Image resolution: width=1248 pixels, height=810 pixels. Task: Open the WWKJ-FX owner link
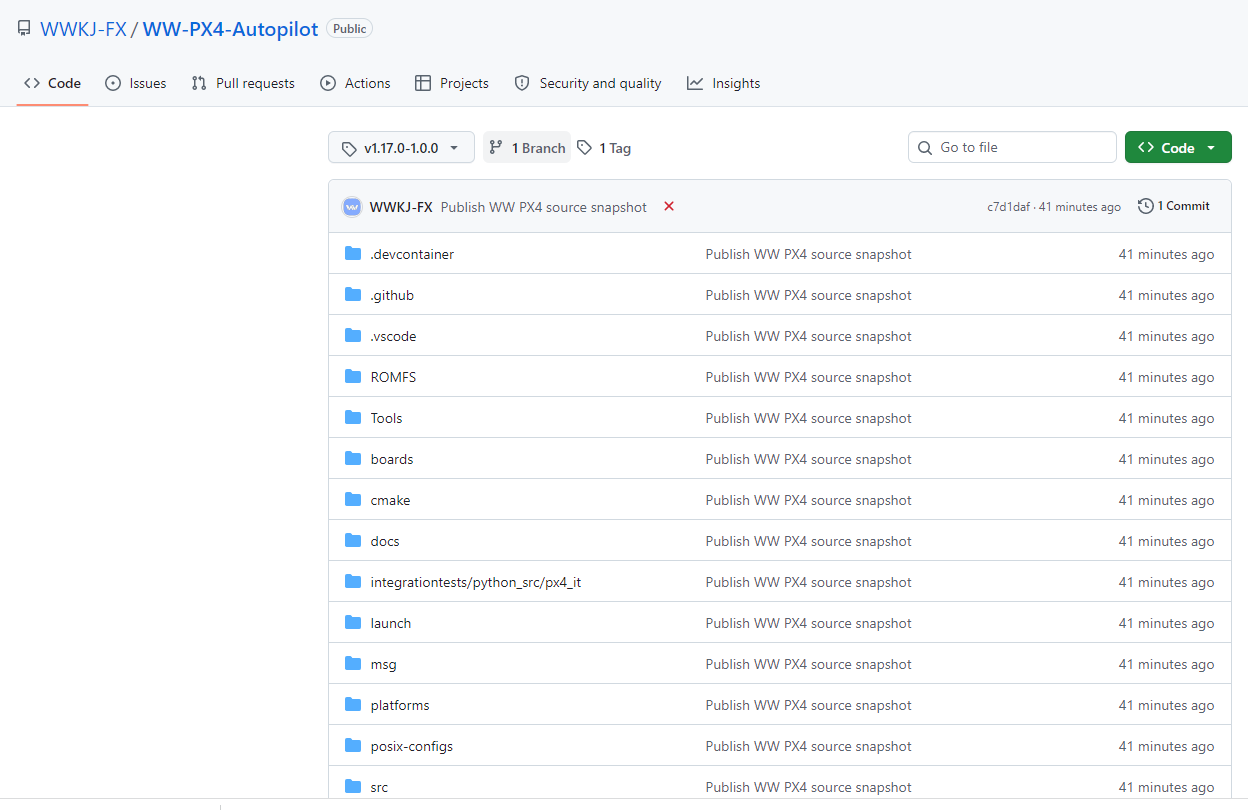83,29
